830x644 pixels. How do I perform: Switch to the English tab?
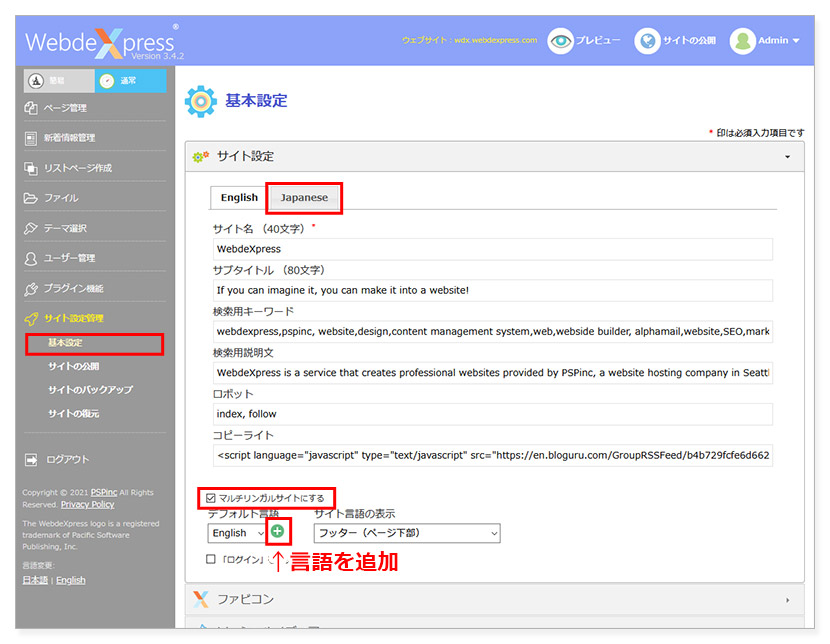[239, 197]
